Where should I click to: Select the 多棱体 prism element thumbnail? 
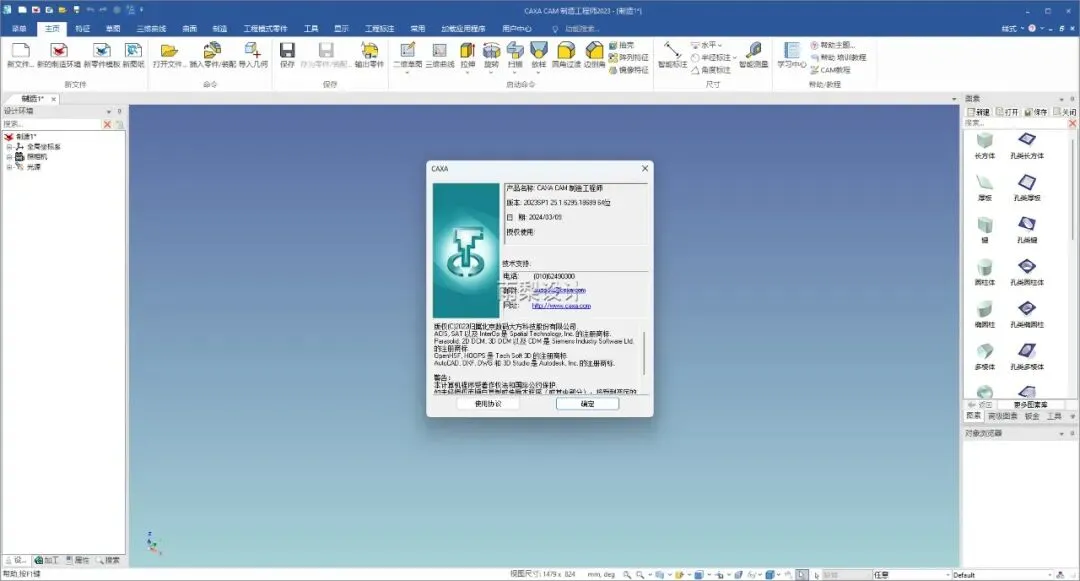tap(985, 351)
